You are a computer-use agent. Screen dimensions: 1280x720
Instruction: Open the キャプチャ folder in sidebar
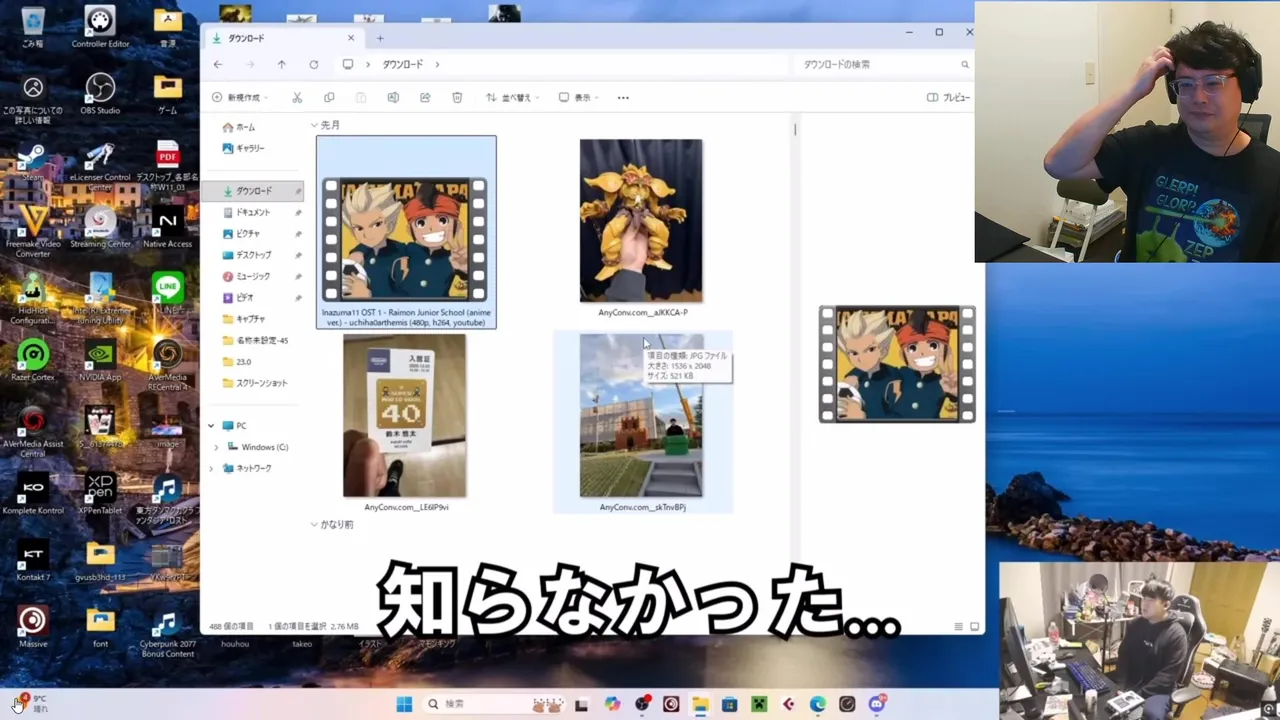pyautogui.click(x=244, y=319)
